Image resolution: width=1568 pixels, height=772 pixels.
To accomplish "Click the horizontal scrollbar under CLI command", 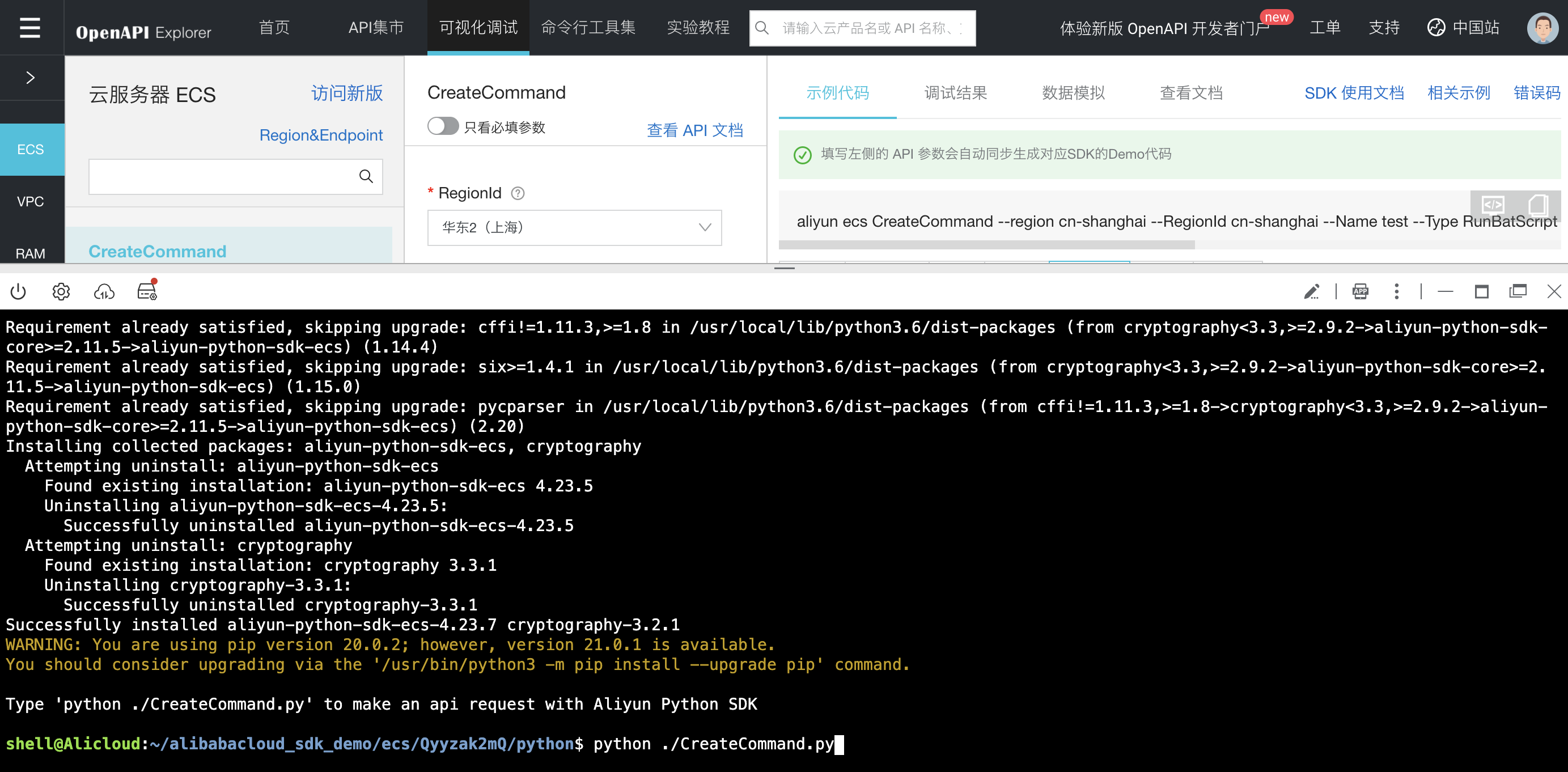I will tap(986, 245).
